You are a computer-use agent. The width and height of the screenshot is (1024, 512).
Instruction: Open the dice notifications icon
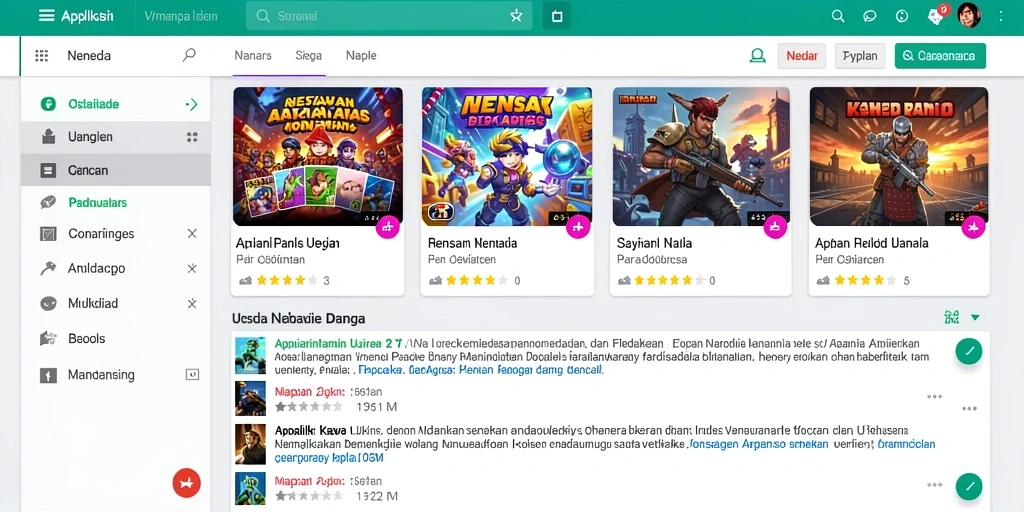(936, 15)
